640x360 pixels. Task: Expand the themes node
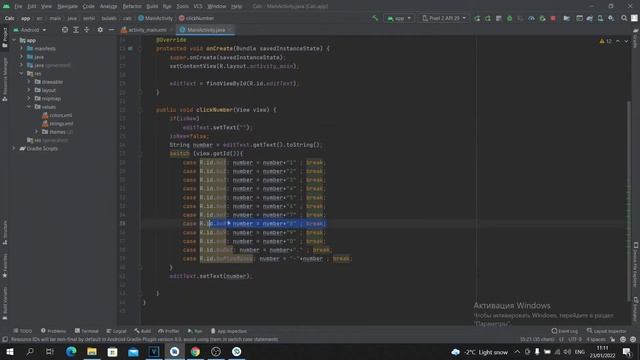click(x=36, y=132)
